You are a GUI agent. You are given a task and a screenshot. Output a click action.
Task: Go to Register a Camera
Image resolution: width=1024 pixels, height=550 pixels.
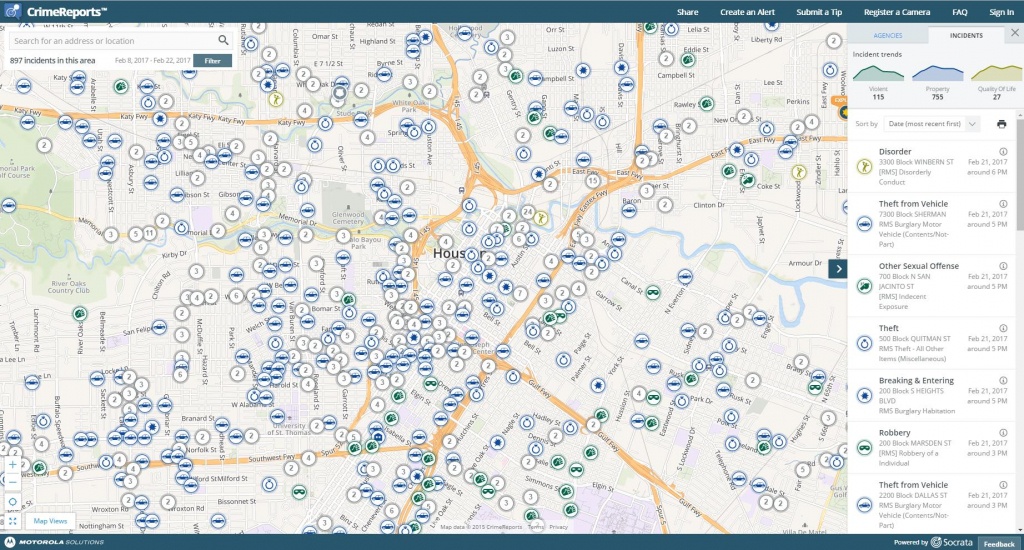click(896, 12)
